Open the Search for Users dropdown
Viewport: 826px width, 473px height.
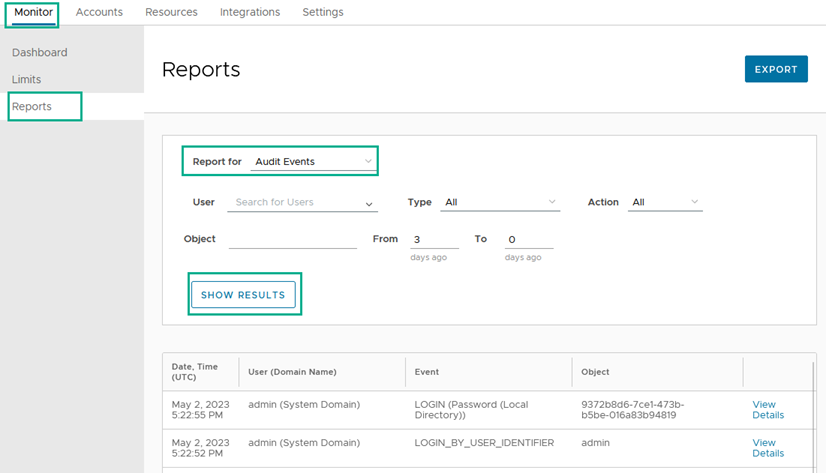coord(302,202)
